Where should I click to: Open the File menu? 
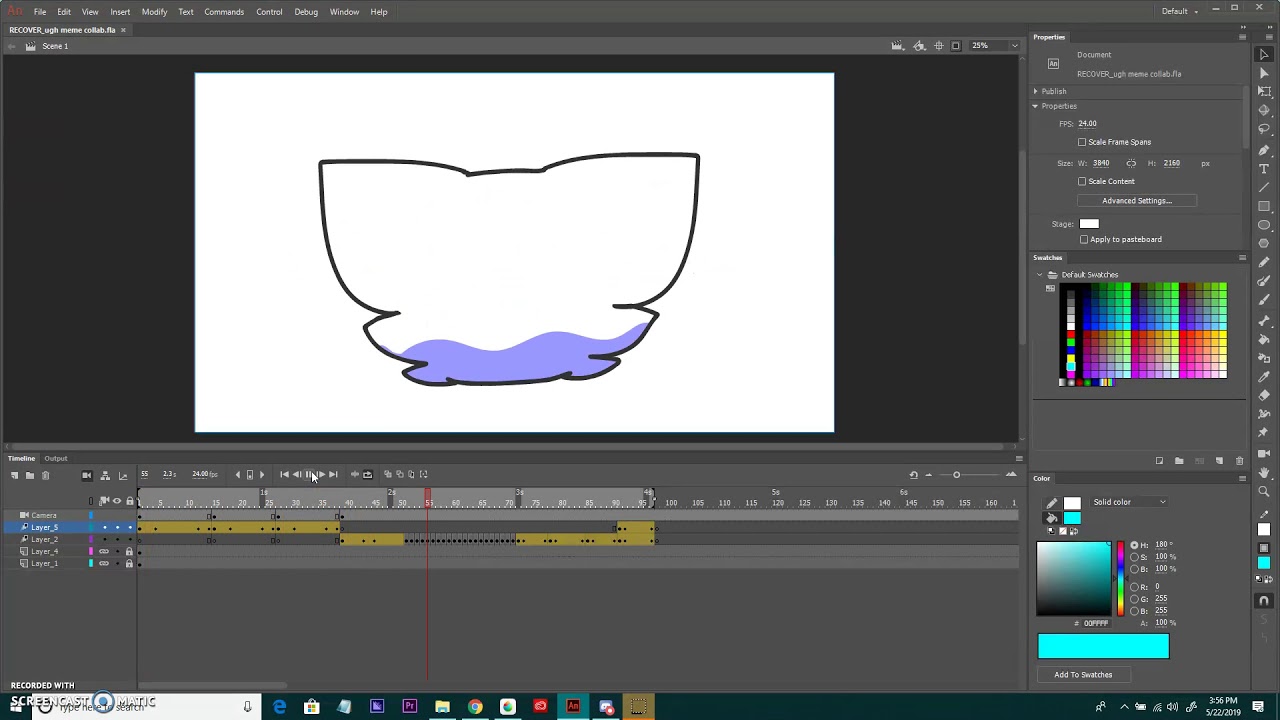click(40, 12)
